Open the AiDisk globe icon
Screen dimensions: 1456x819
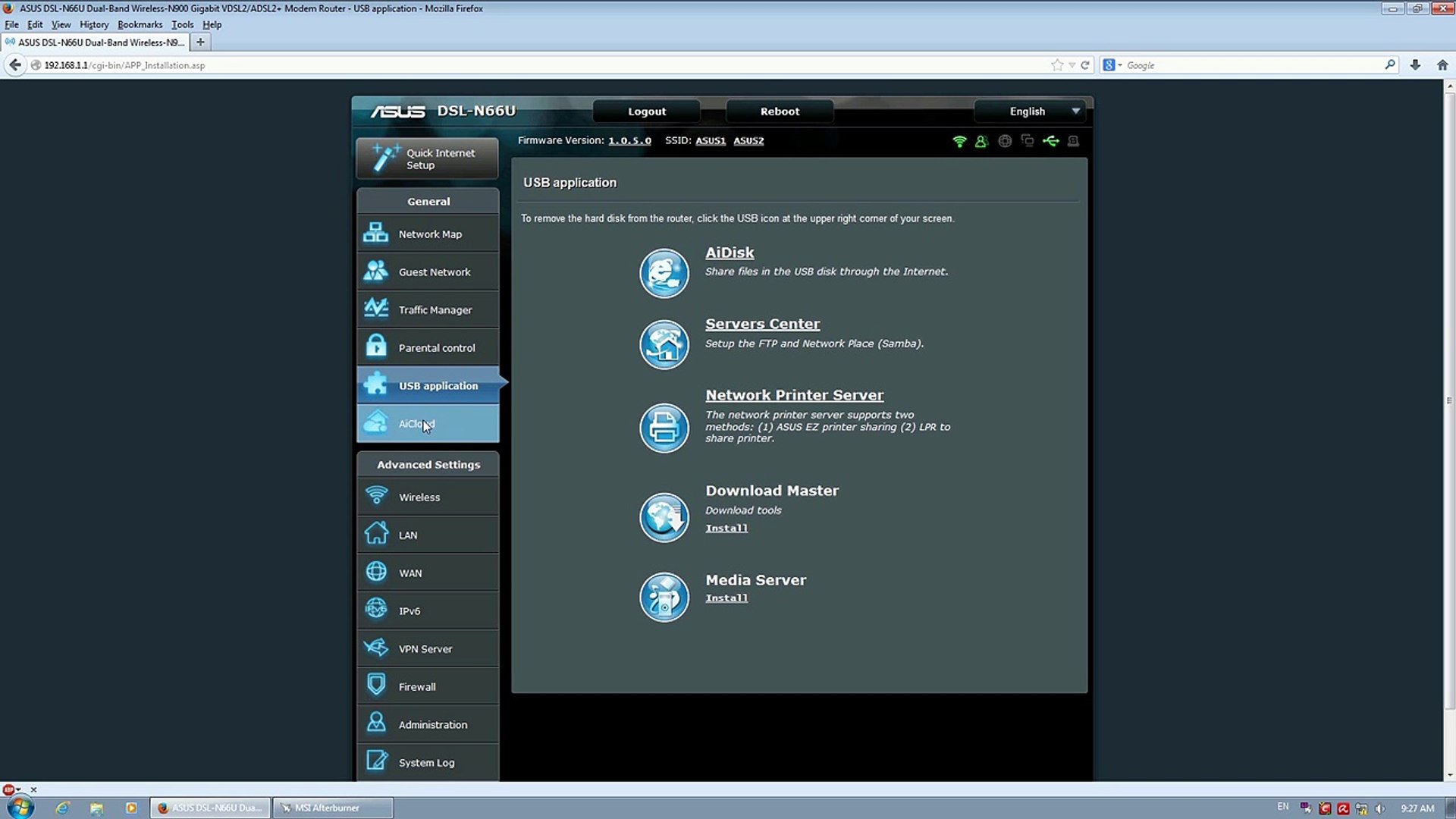[x=664, y=273]
